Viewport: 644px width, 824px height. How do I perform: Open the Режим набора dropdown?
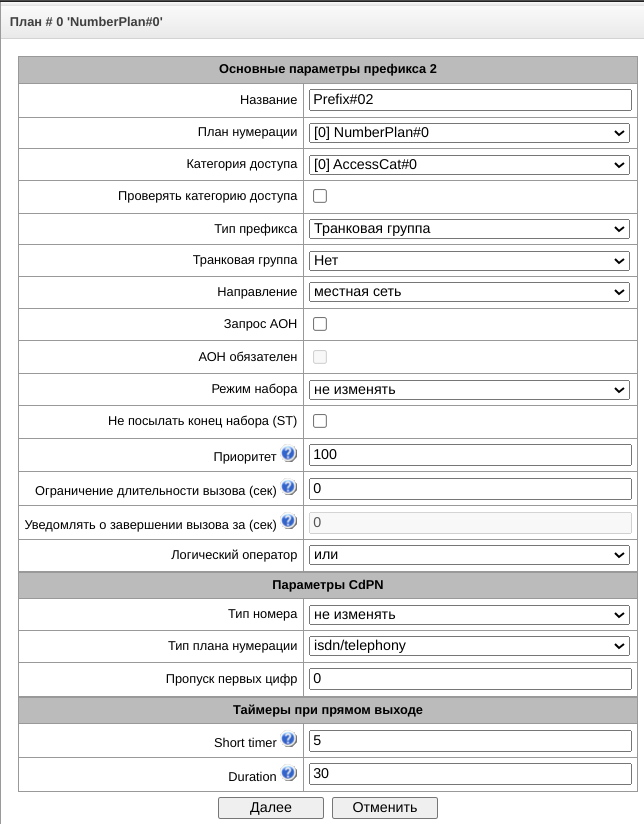(469, 389)
